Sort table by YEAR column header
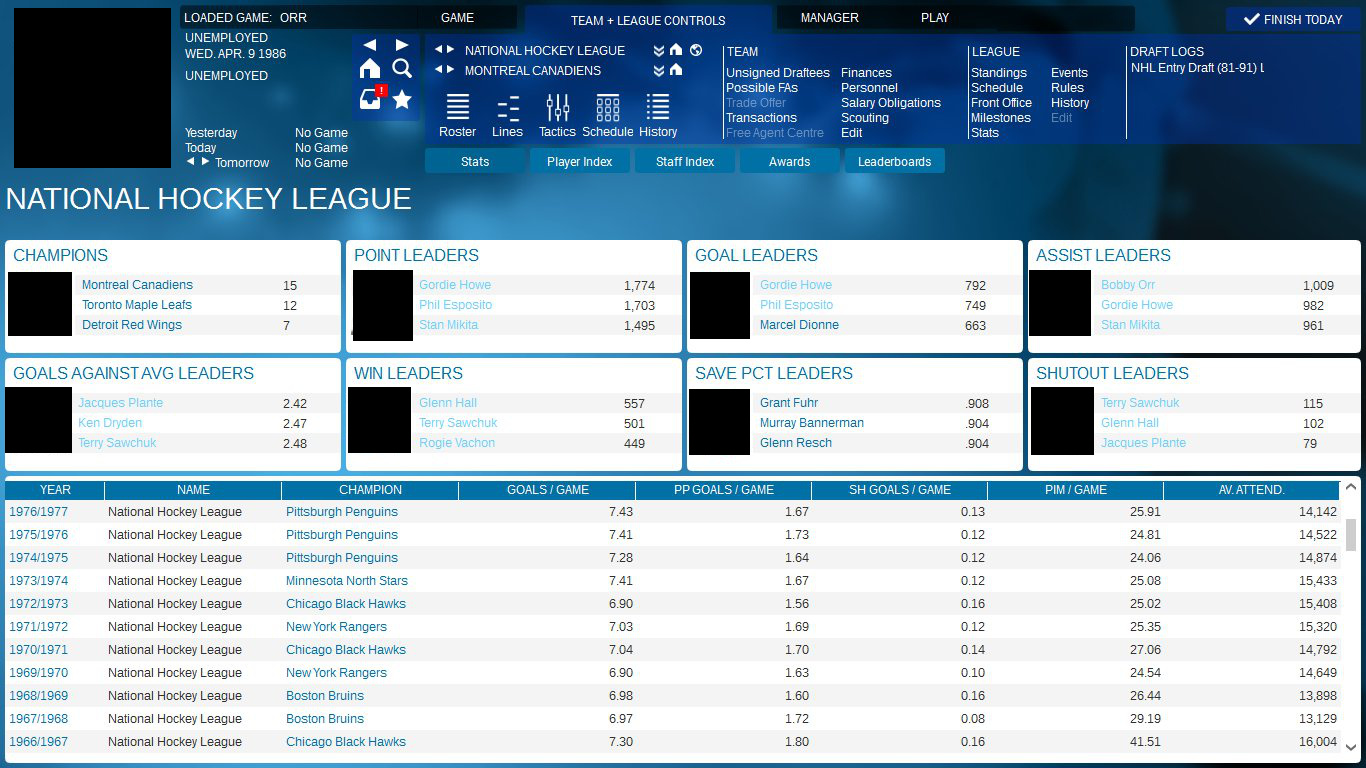1366x768 pixels. click(55, 490)
